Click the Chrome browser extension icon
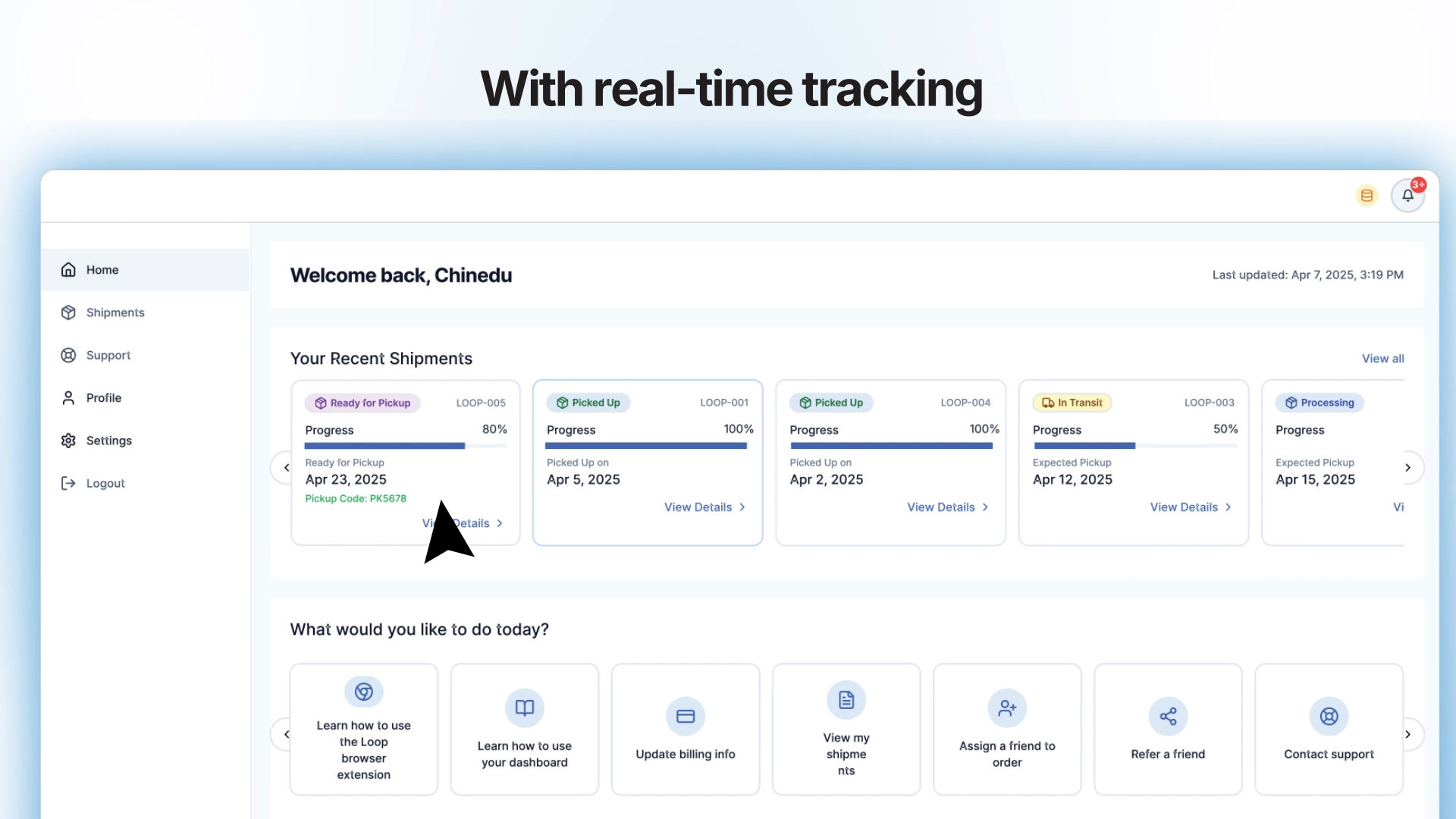 (x=364, y=692)
